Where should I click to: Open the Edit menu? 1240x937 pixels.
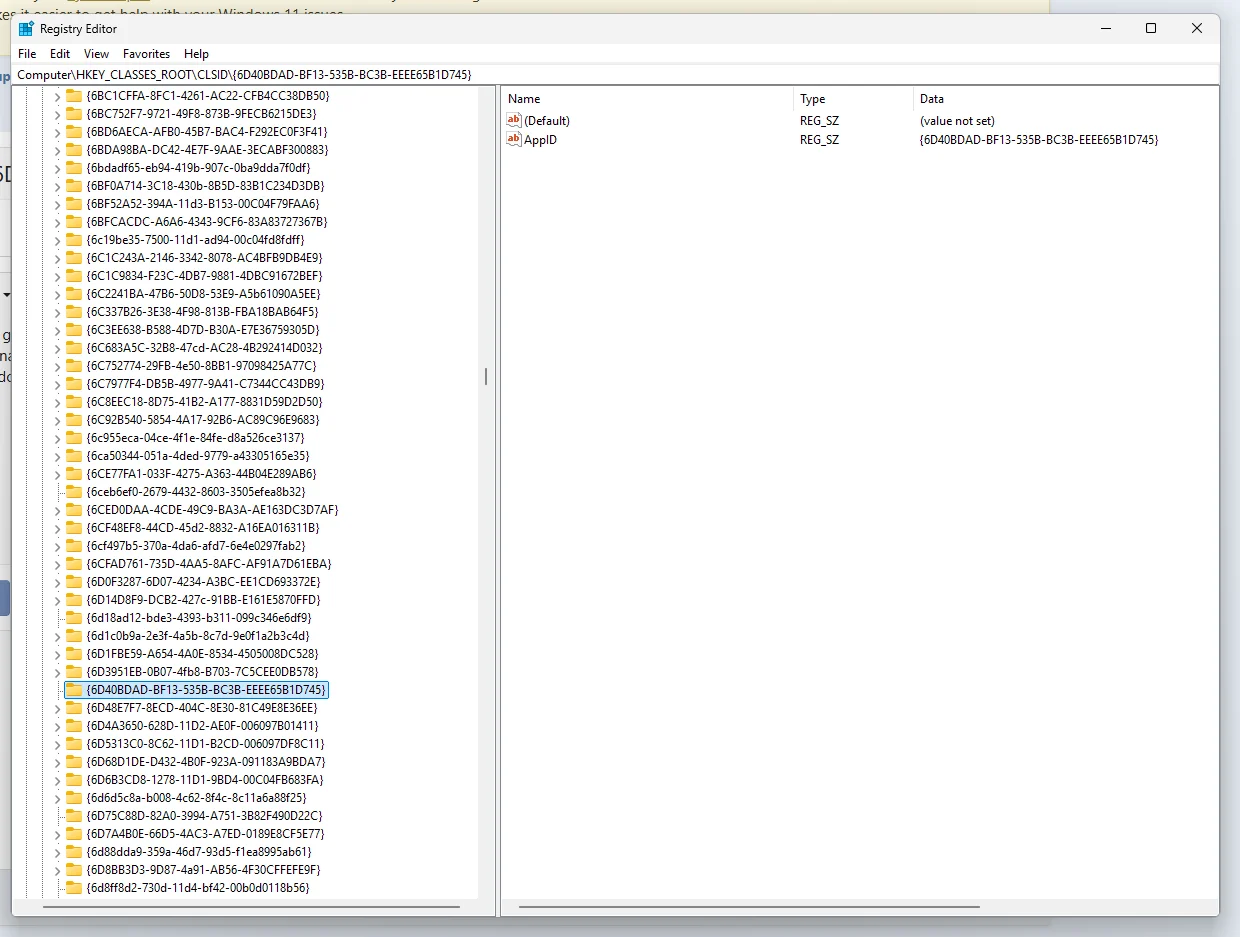(x=60, y=54)
